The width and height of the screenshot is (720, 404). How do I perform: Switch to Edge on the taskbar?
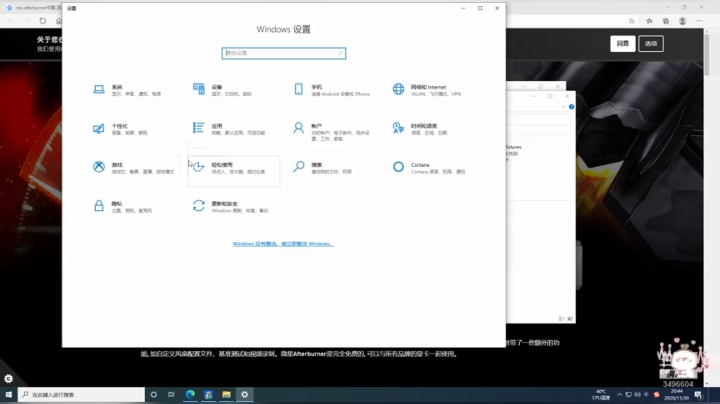point(190,394)
